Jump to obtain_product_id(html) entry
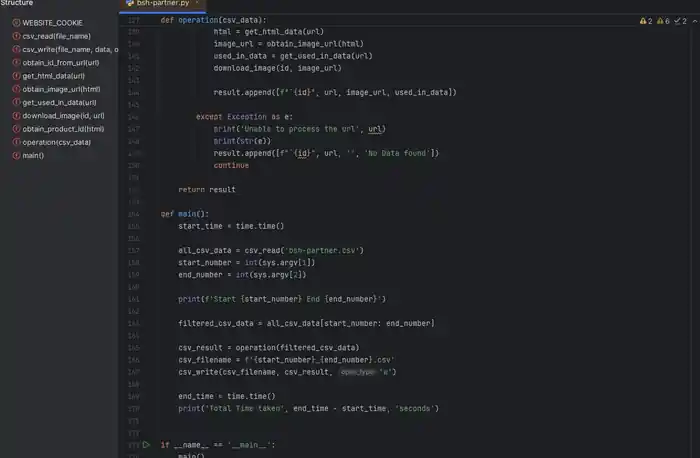 pos(63,129)
